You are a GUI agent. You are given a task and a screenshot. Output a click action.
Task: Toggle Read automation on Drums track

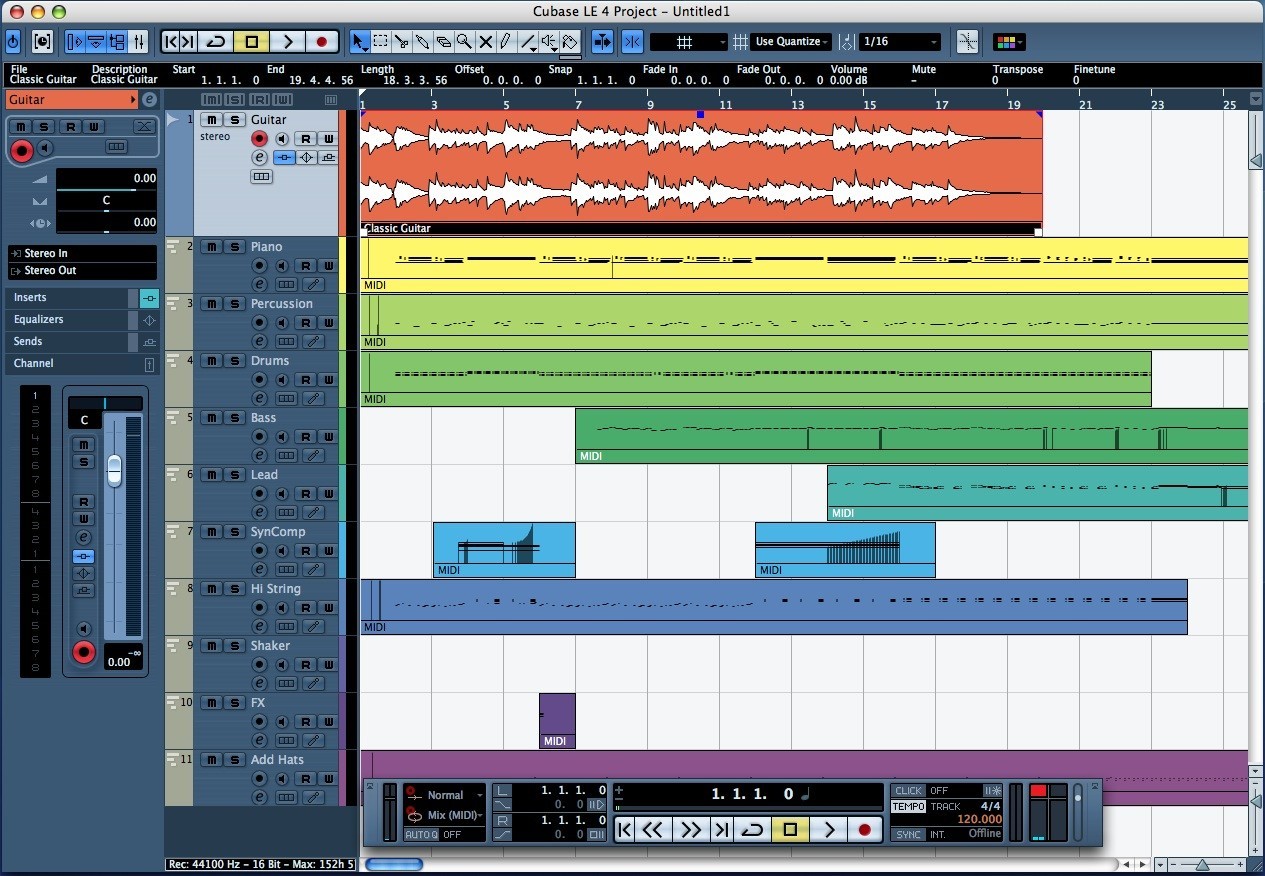[x=305, y=380]
